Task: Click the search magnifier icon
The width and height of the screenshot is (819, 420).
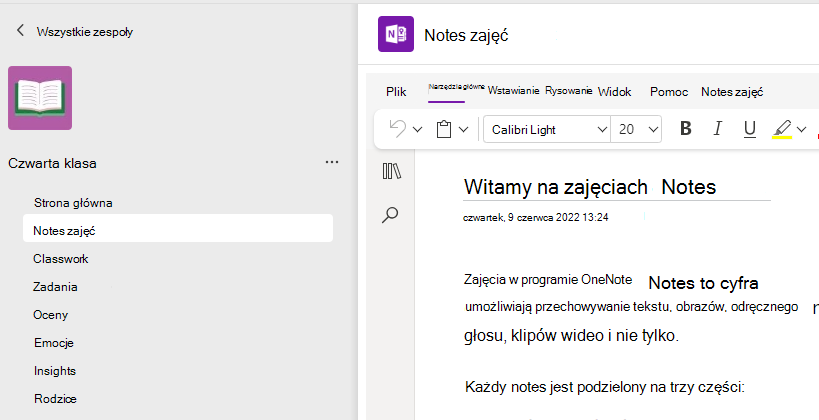Action: [390, 215]
